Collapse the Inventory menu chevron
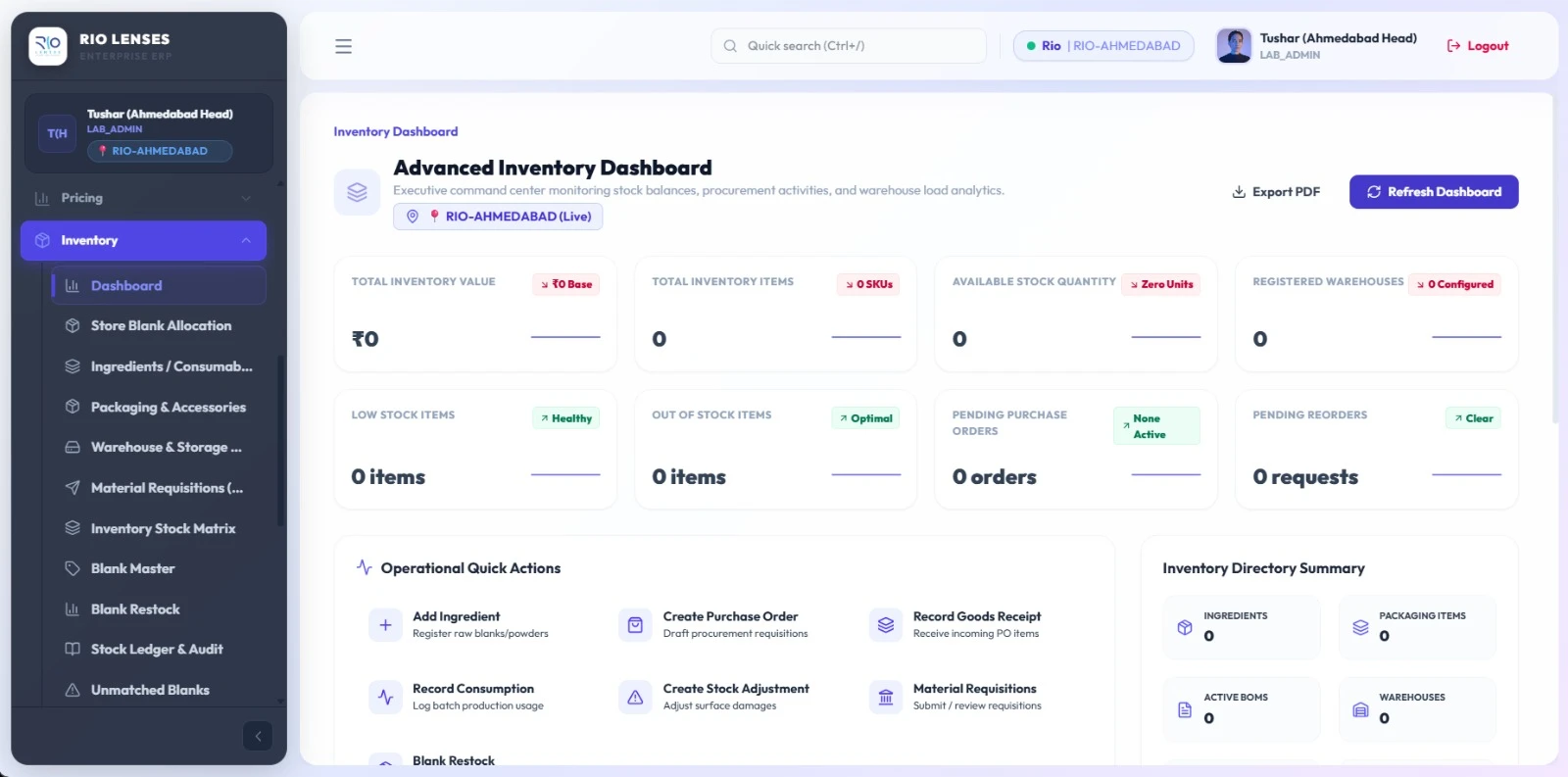1568x777 pixels. pos(246,240)
